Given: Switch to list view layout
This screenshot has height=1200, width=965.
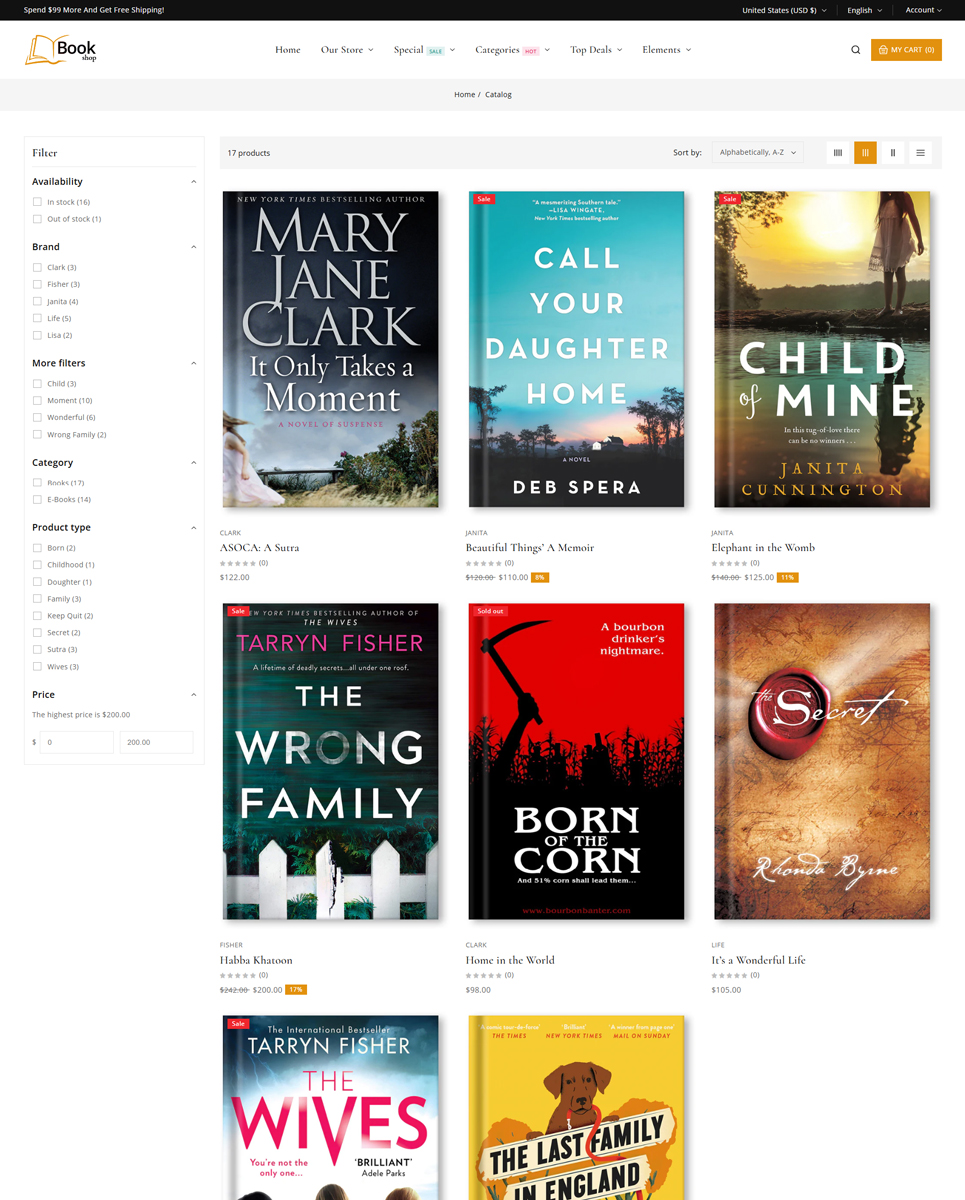Looking at the screenshot, I should point(921,153).
